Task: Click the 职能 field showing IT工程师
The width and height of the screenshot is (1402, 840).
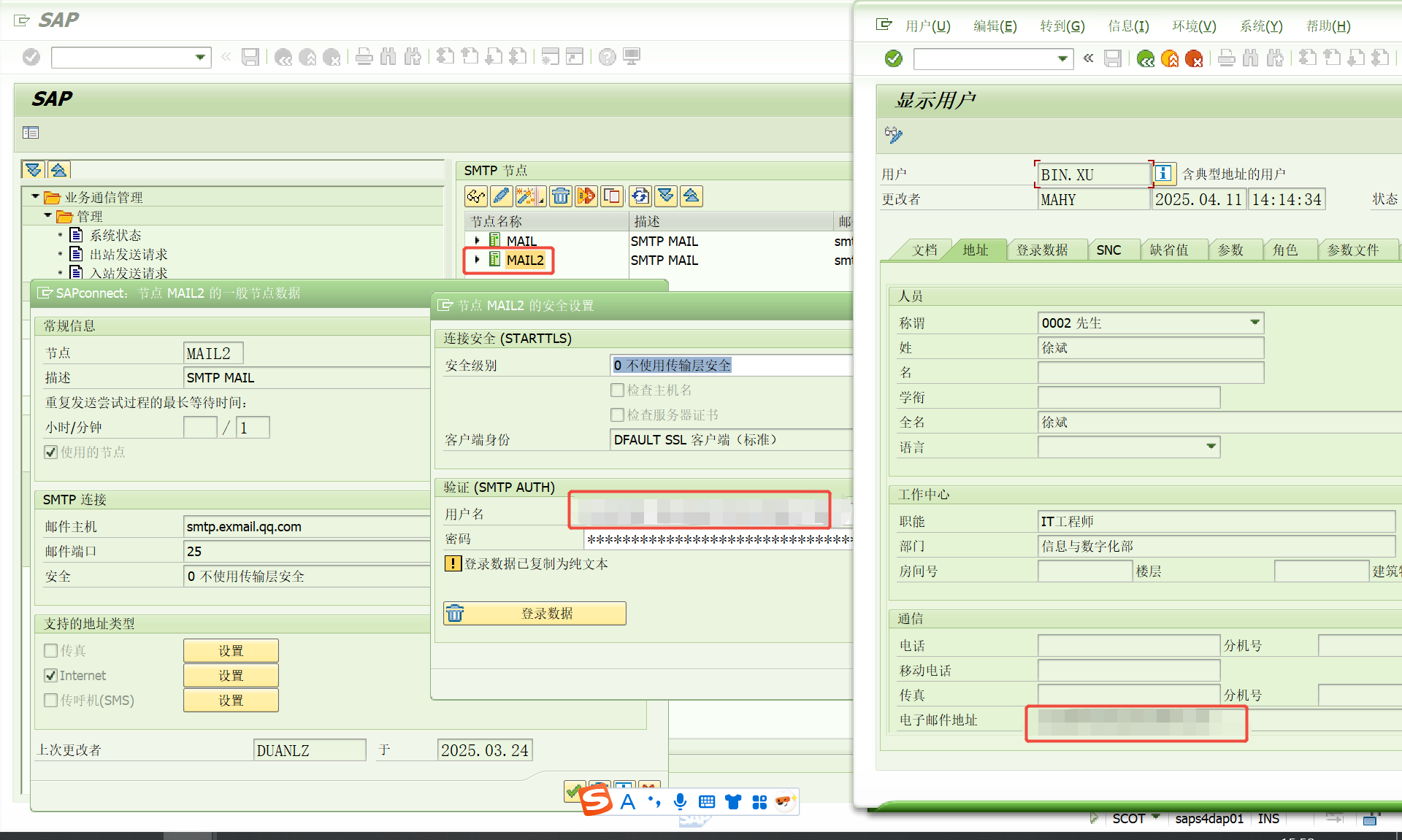Action: 1216,521
